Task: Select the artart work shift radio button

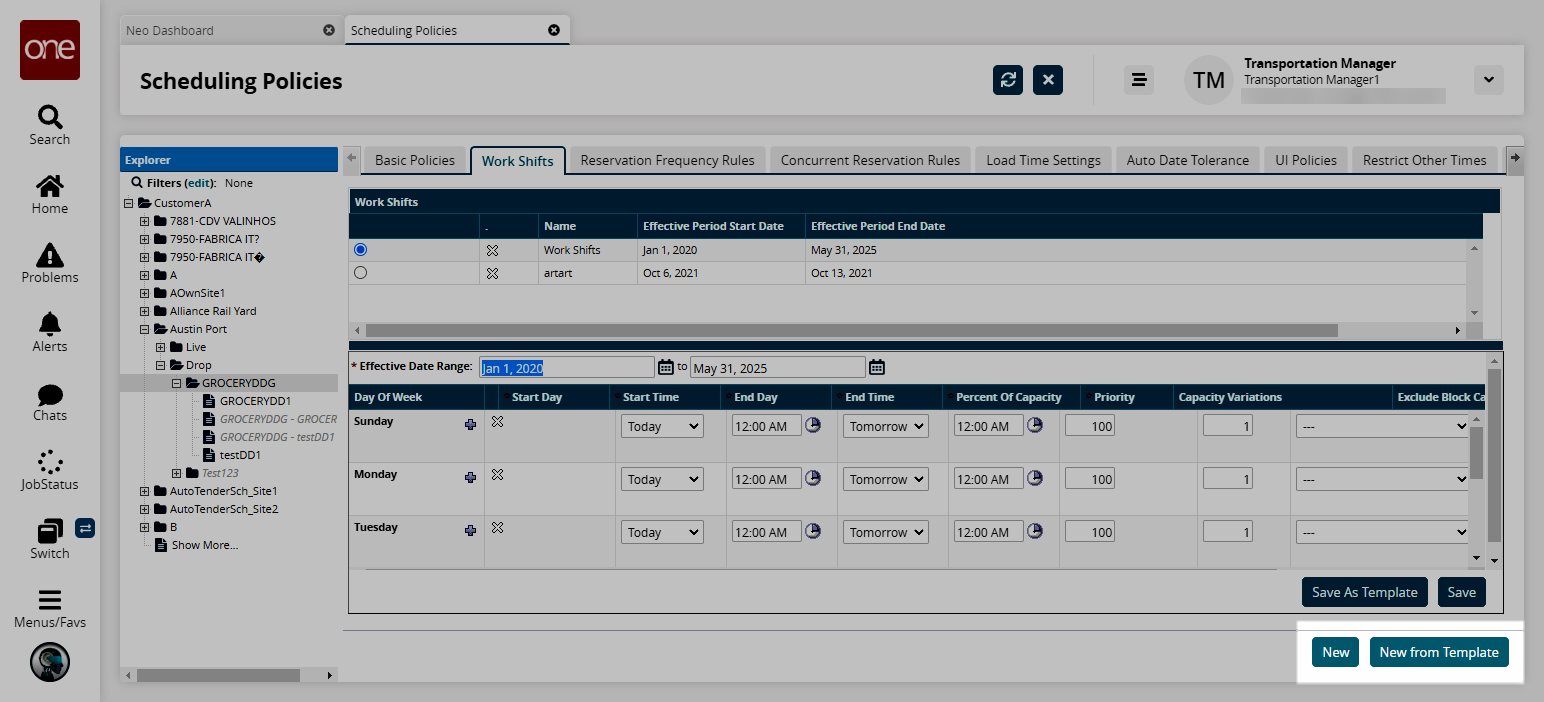Action: 361,272
